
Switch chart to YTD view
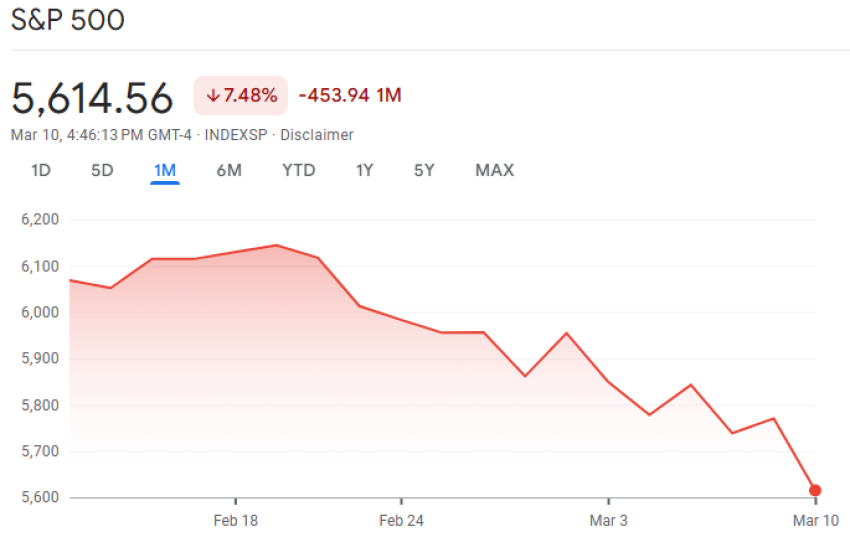[298, 170]
